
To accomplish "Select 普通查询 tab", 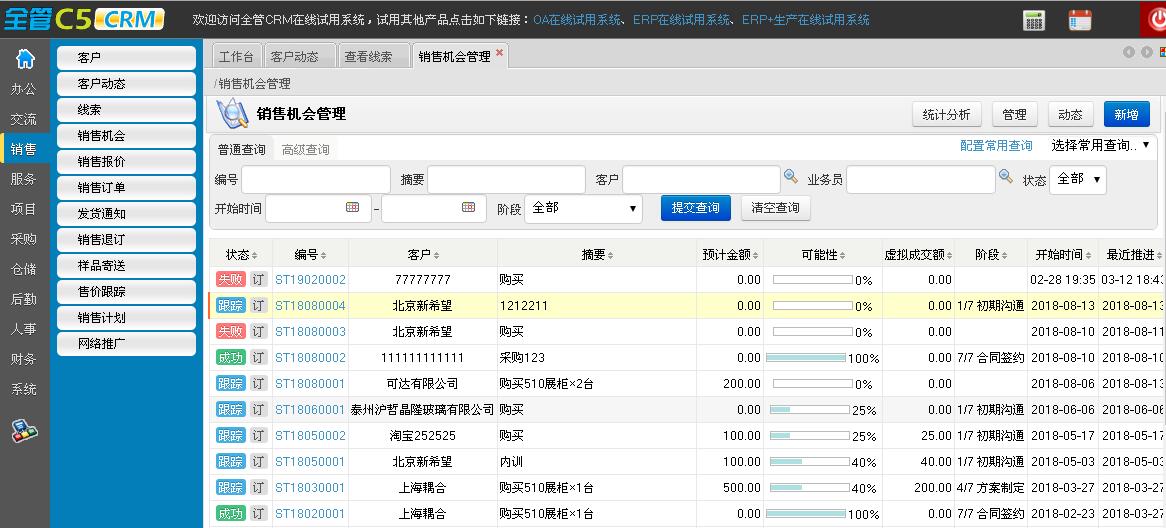I will click(242, 149).
